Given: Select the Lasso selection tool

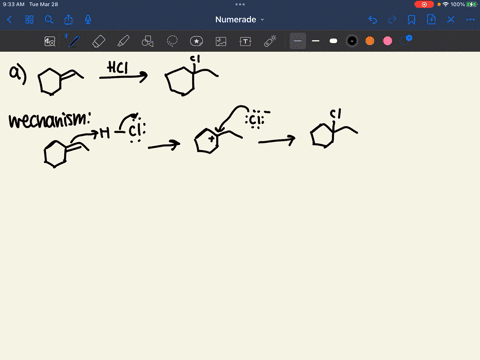Looking at the screenshot, I should (172, 41).
